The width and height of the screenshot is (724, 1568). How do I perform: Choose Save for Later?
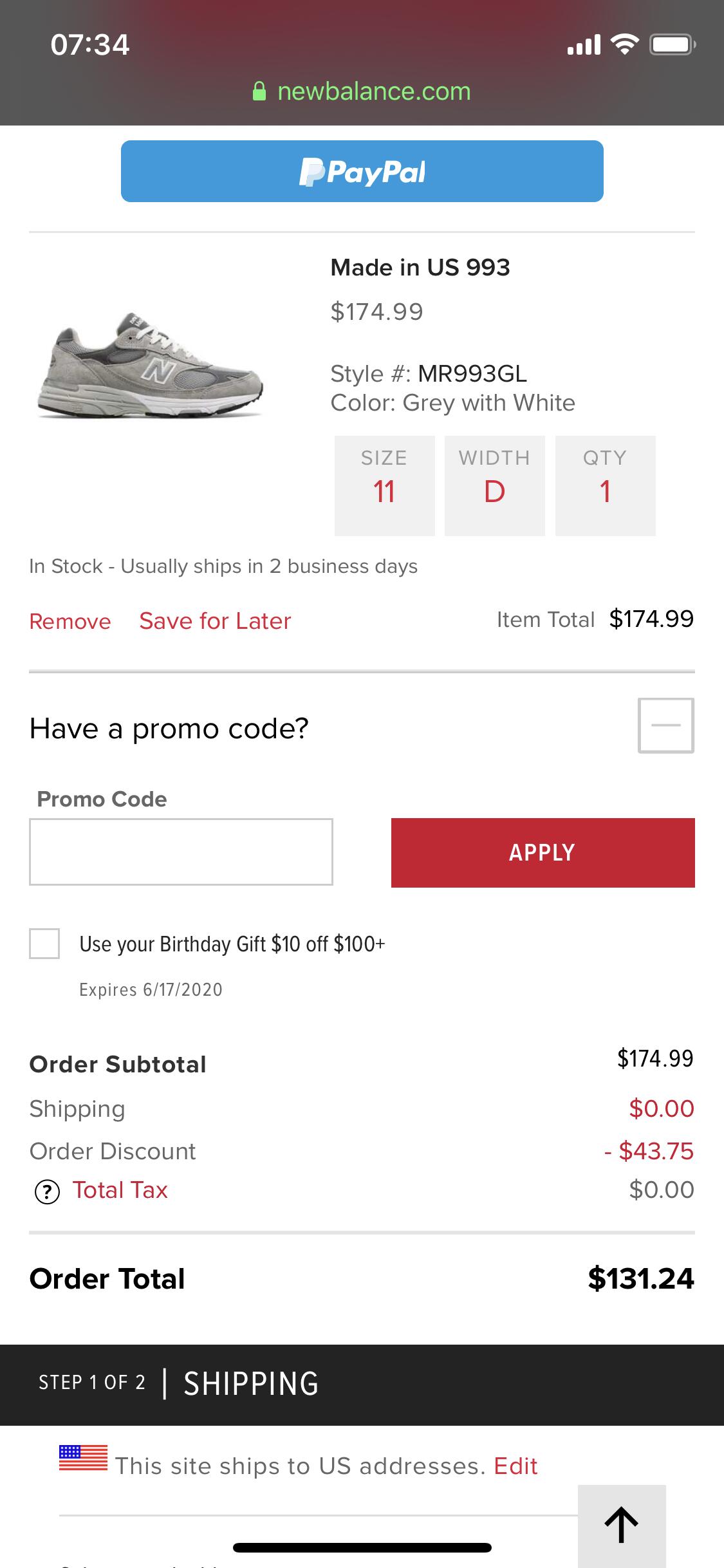tap(215, 621)
